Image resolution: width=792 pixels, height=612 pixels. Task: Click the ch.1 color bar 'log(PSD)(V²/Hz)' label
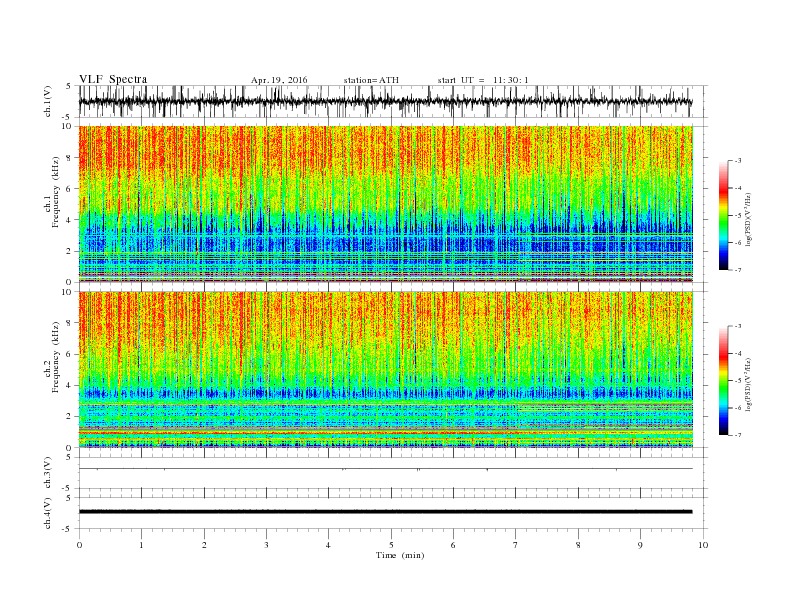(749, 219)
